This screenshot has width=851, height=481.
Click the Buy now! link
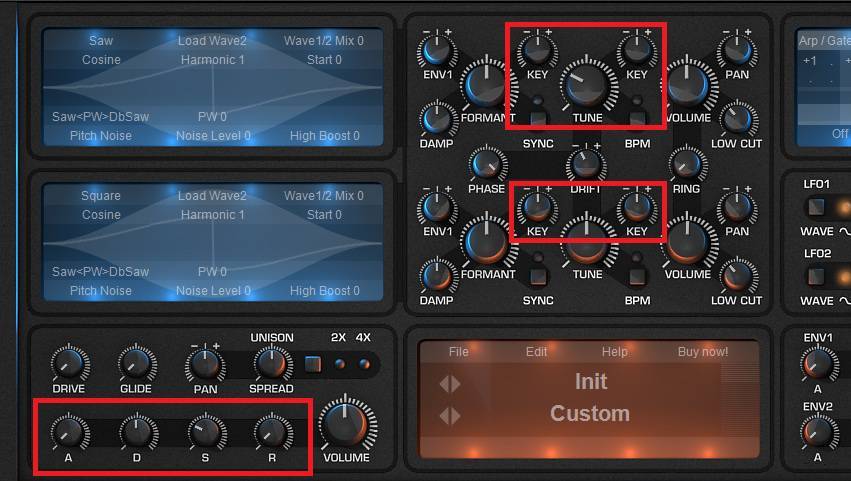point(703,352)
